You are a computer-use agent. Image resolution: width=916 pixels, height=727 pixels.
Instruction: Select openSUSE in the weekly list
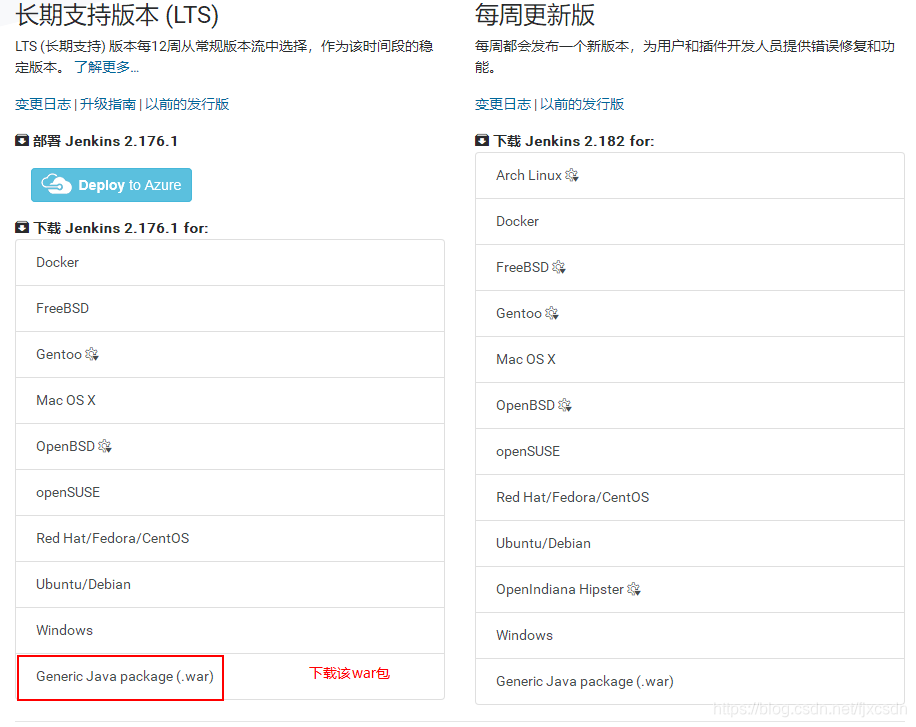tap(690, 452)
